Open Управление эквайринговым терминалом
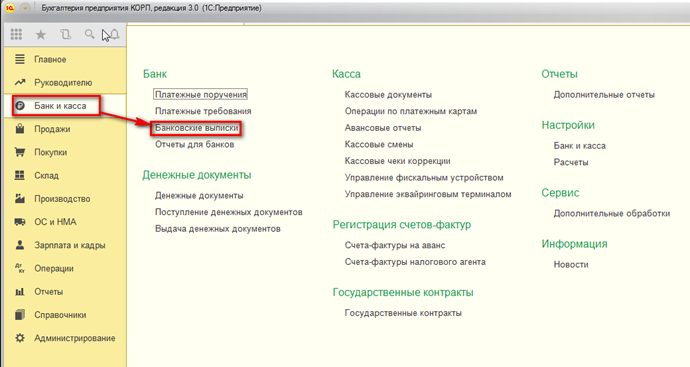The image size is (690, 367). pos(428,194)
